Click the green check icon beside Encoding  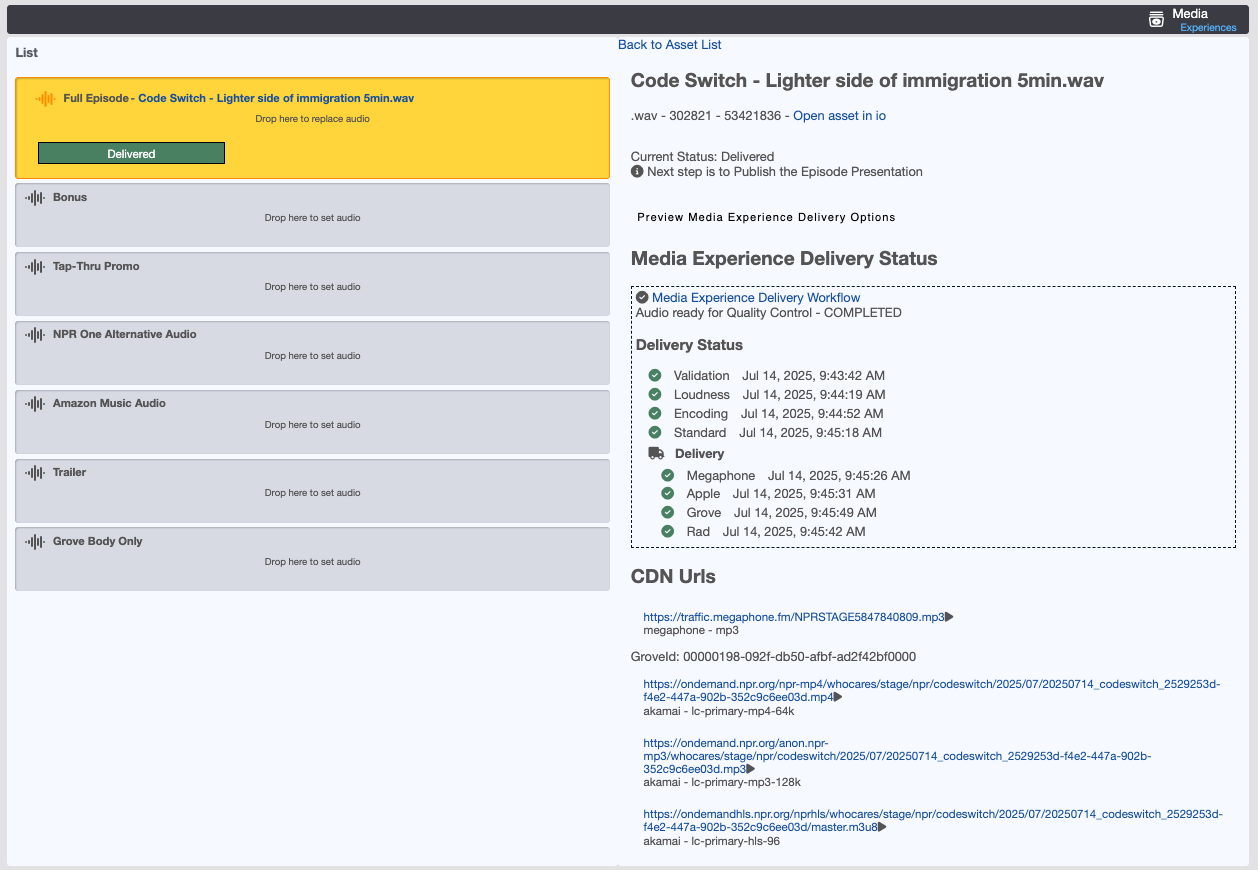click(655, 414)
